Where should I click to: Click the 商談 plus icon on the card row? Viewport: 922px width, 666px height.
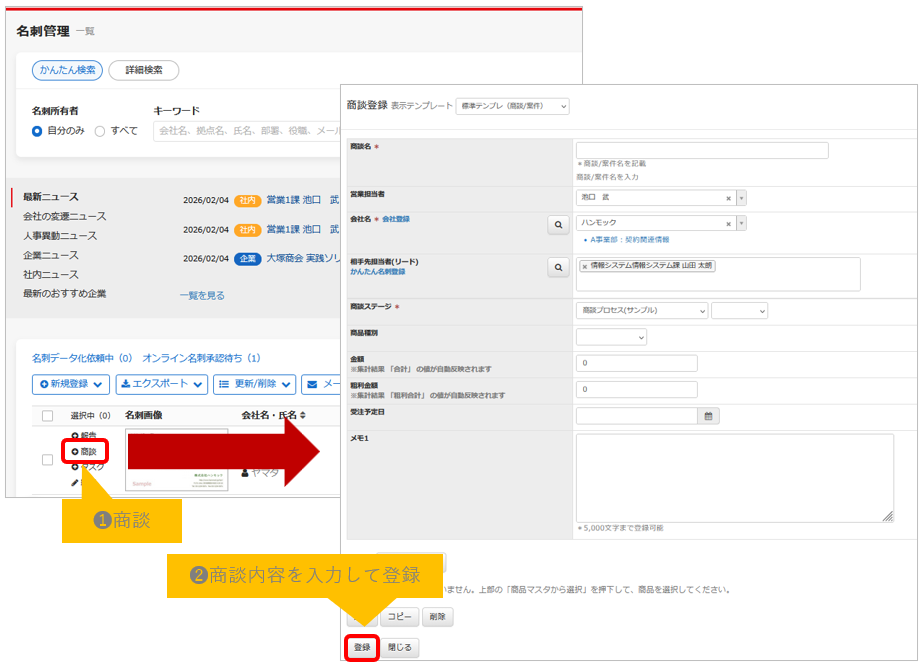[x=75, y=452]
